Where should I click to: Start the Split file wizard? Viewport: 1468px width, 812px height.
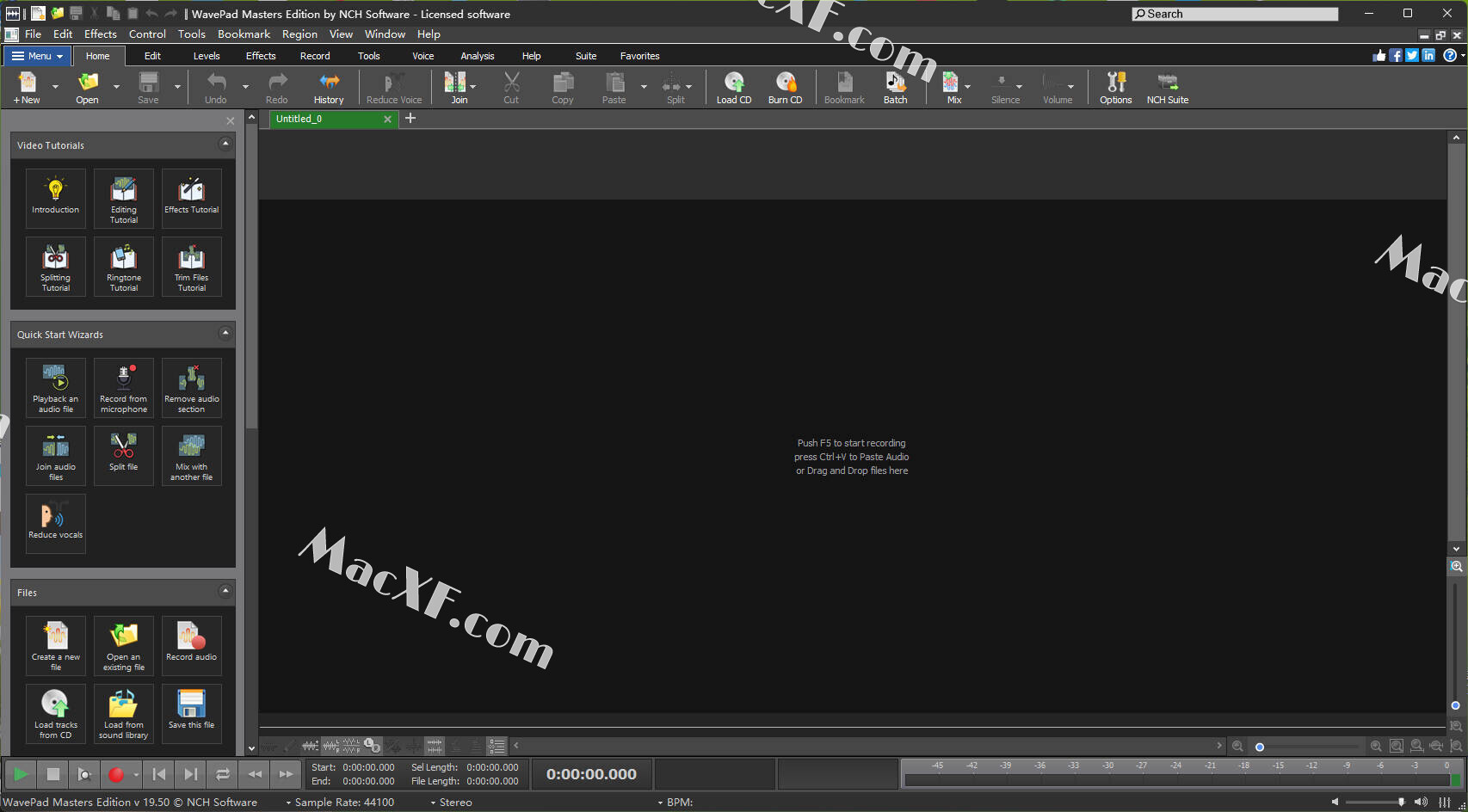(124, 456)
